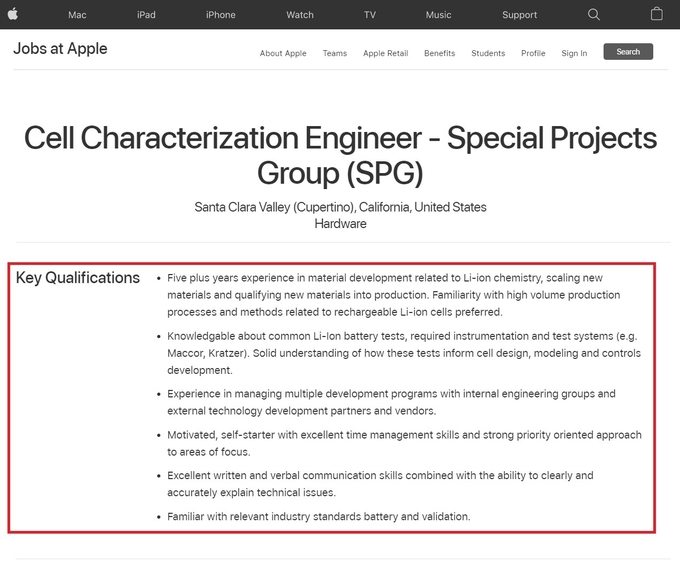Visit the Teams page link
Image resolution: width=680 pixels, height=579 pixels.
pyautogui.click(x=335, y=53)
